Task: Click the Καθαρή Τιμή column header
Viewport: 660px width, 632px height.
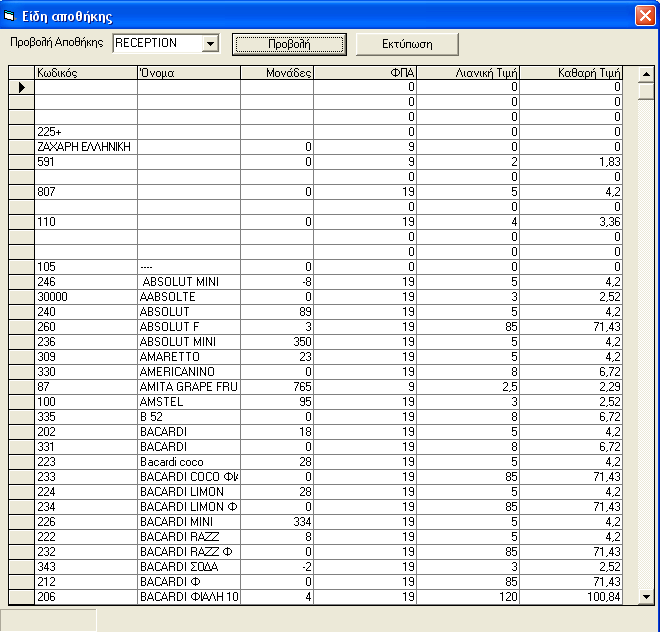Action: [x=571, y=73]
